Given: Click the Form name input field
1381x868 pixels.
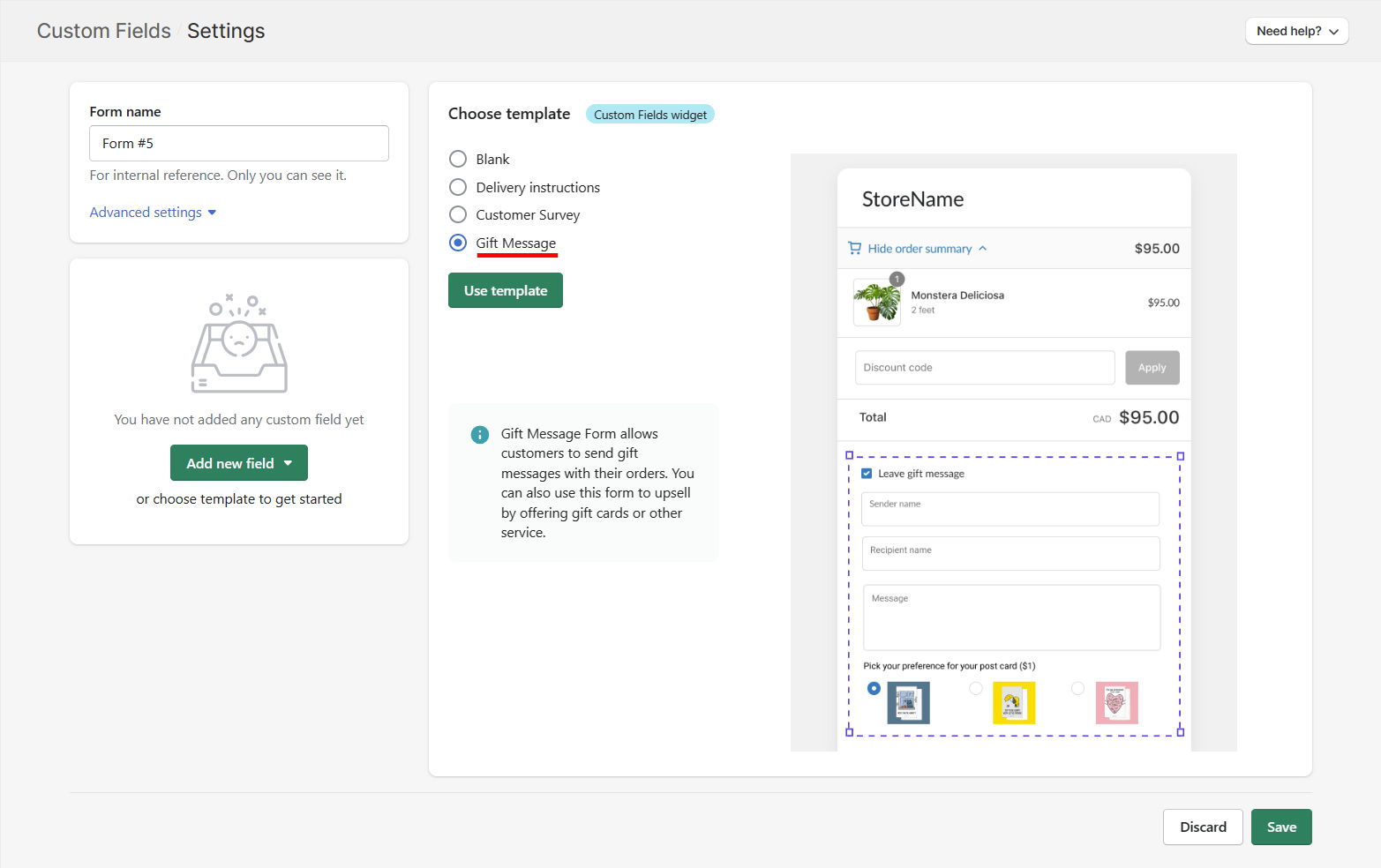Looking at the screenshot, I should point(239,143).
